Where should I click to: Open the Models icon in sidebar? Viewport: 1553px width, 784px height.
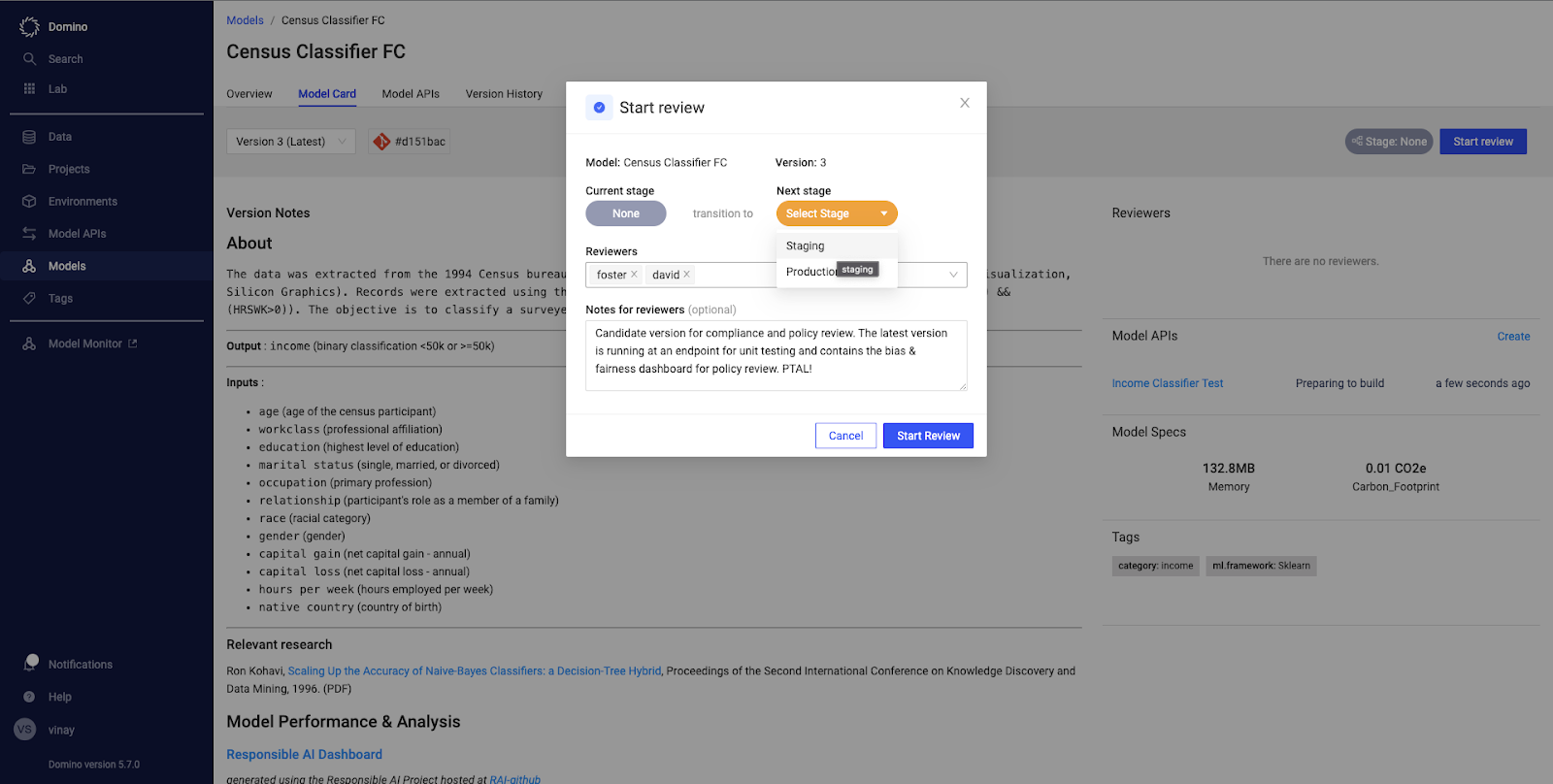click(x=29, y=266)
